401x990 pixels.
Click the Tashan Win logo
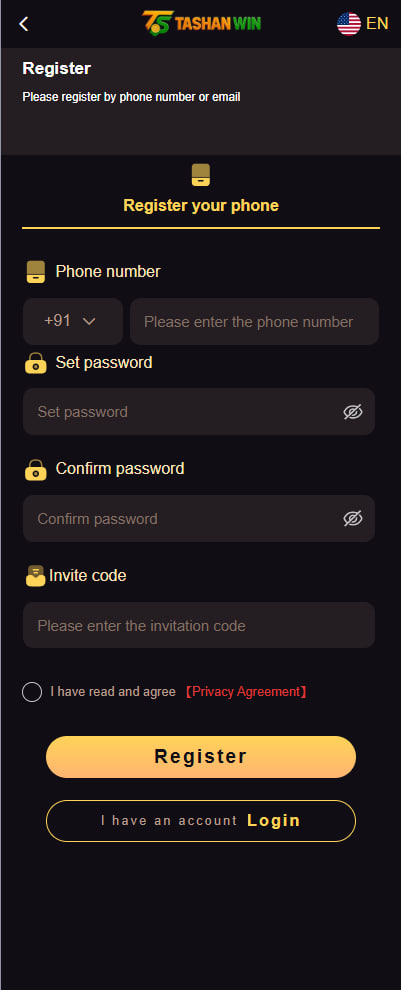(201, 23)
